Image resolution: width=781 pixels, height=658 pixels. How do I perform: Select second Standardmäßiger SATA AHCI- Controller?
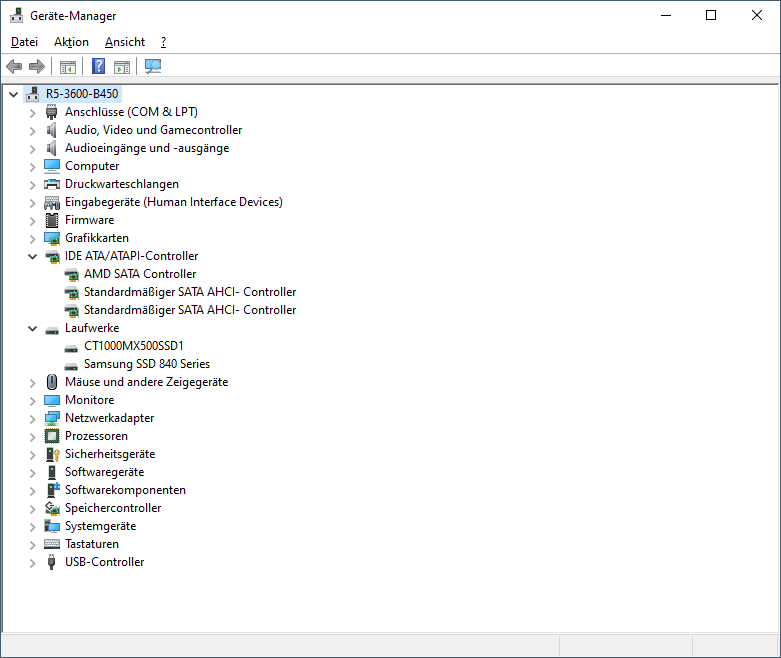click(x=190, y=310)
